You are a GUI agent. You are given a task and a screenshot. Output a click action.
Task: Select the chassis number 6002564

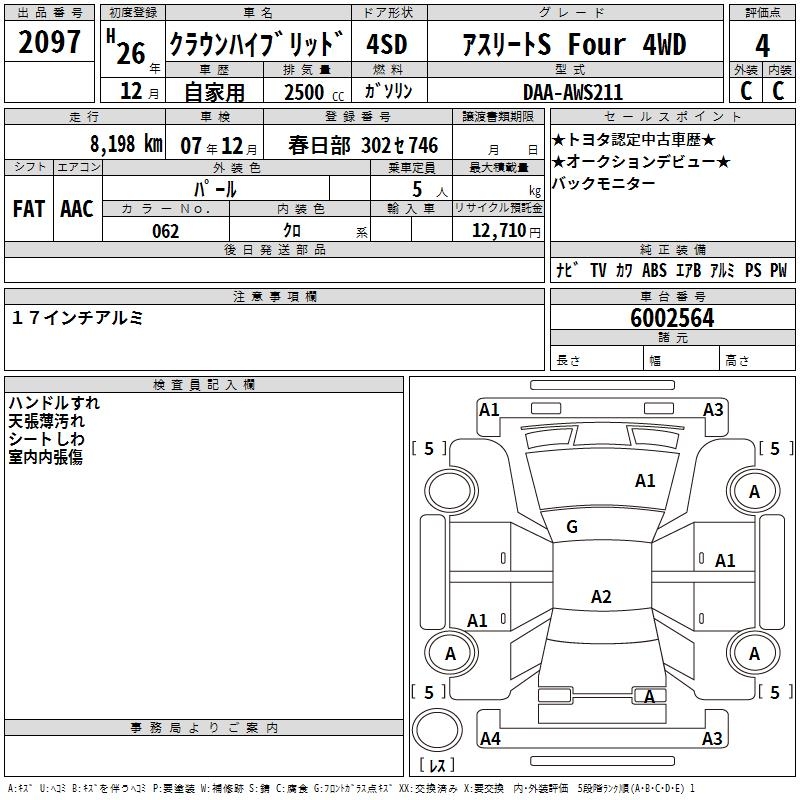point(672,318)
